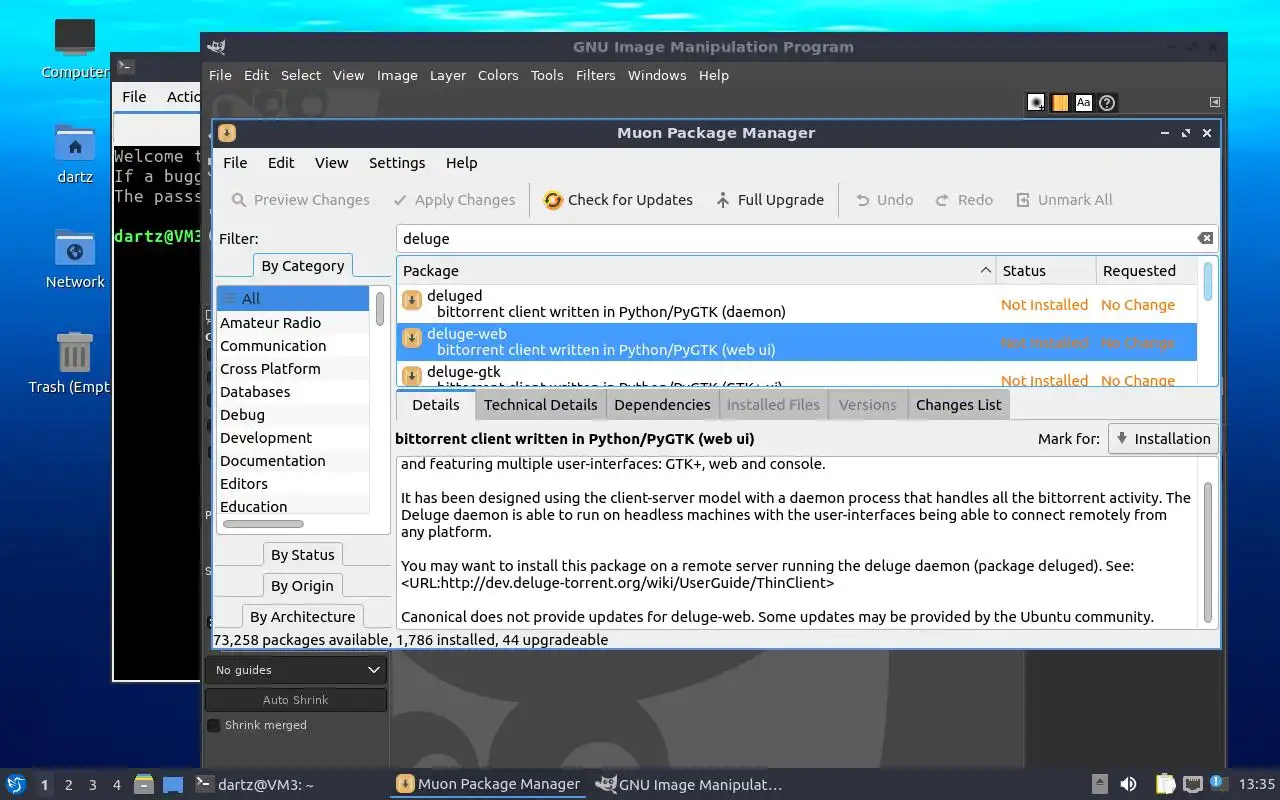
Task: Click Unmark All in the toolbar
Action: 1064,200
